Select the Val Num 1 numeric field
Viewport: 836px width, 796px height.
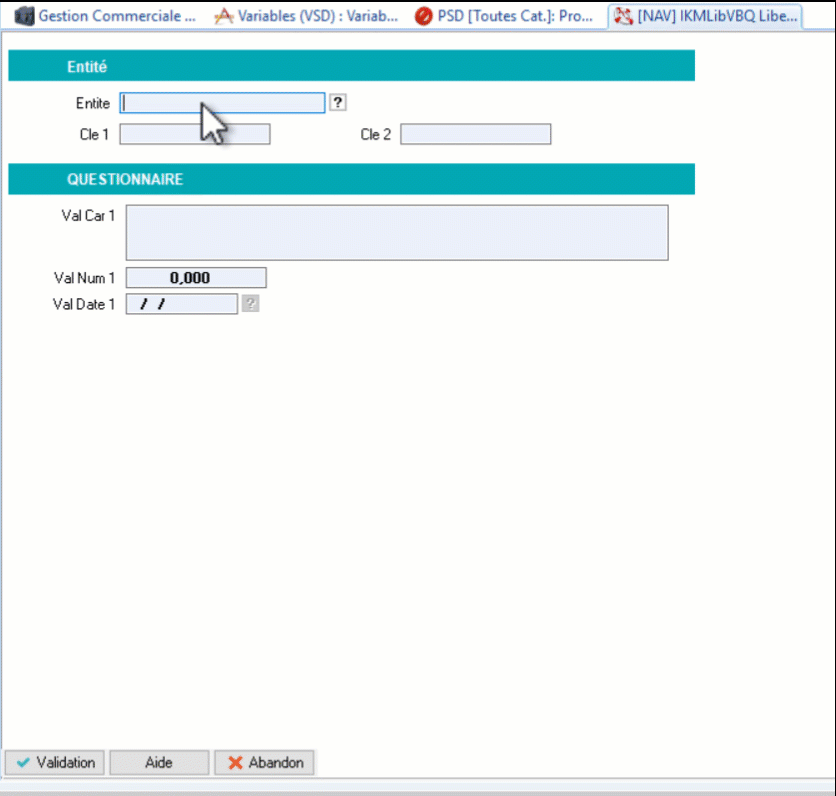(x=196, y=278)
